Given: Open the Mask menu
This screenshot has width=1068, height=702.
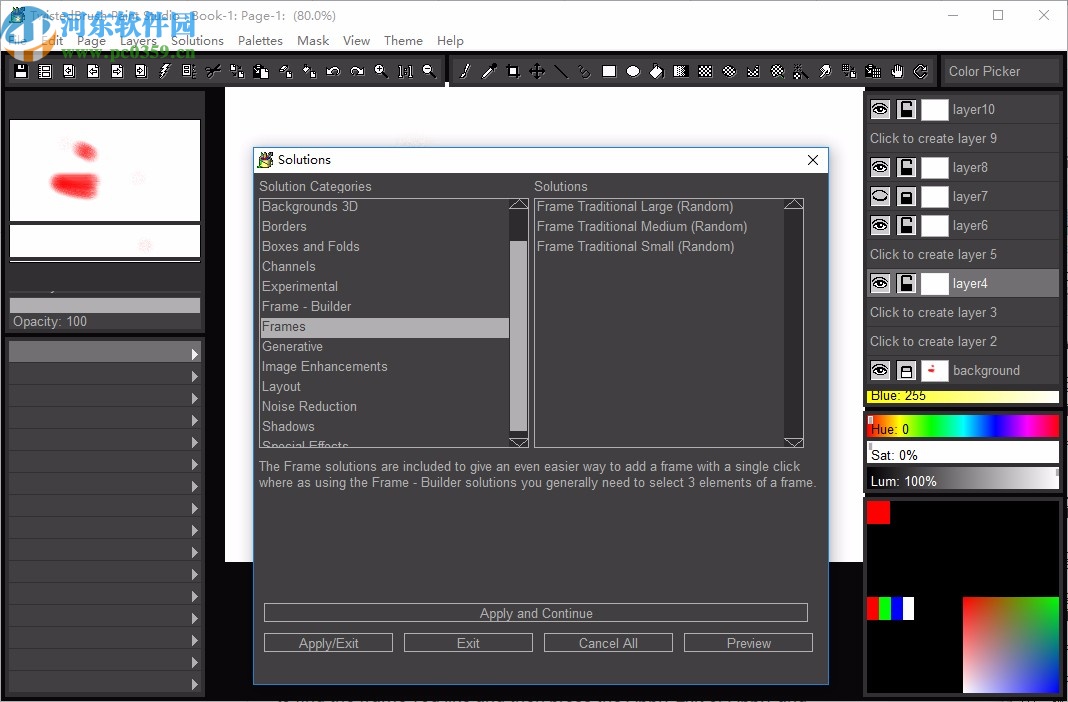Looking at the screenshot, I should 313,41.
